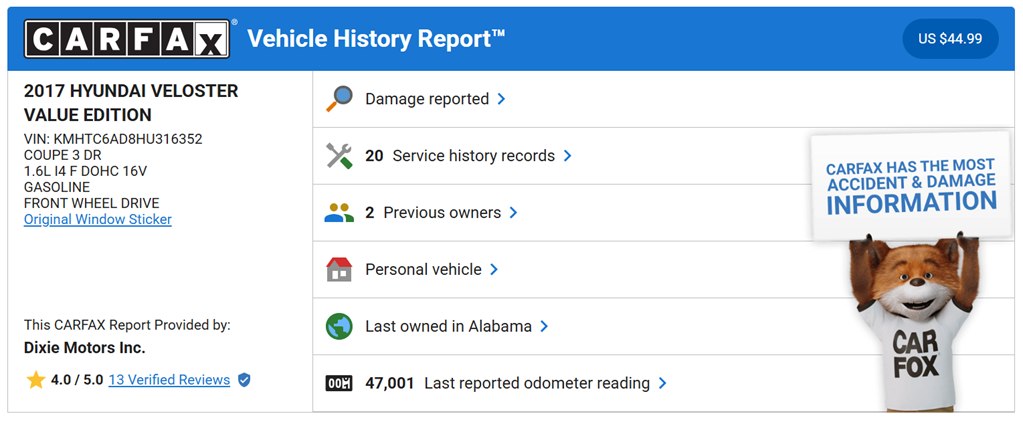Click the odometer reading icon

pos(339,383)
